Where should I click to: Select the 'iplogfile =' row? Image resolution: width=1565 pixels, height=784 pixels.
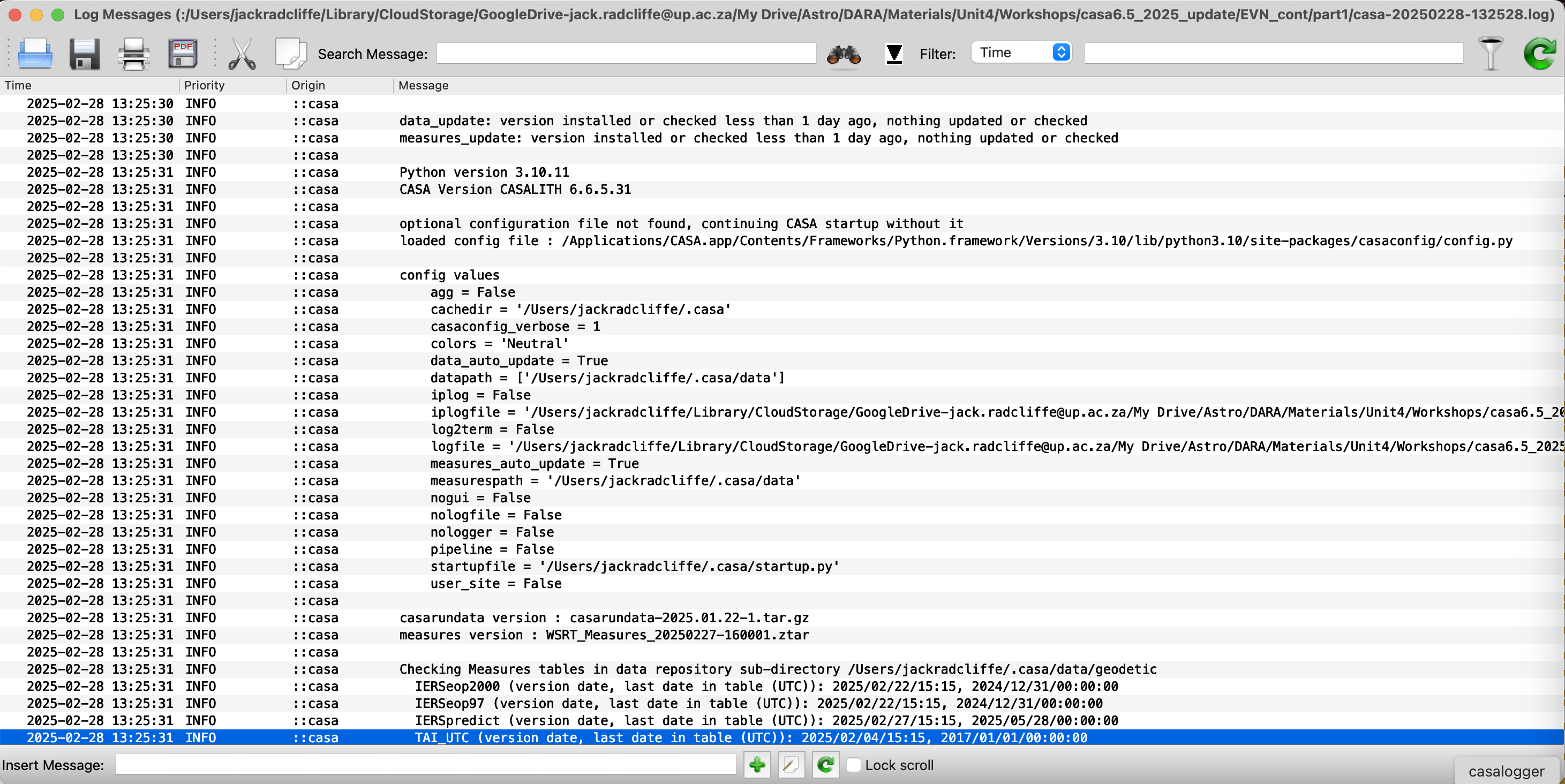point(782,412)
